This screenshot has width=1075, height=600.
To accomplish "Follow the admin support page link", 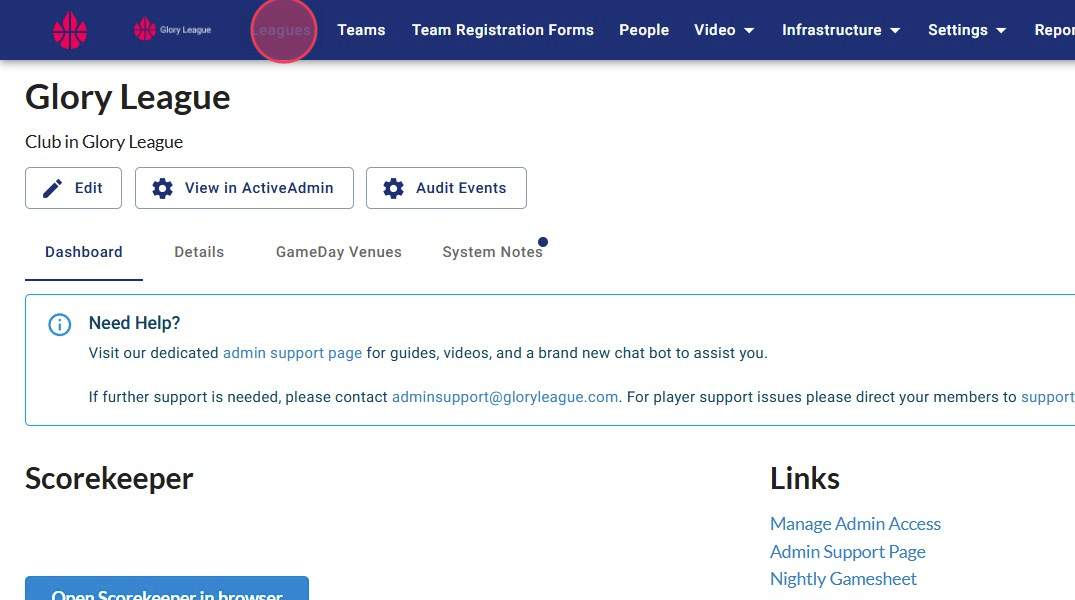I will pyautogui.click(x=292, y=353).
